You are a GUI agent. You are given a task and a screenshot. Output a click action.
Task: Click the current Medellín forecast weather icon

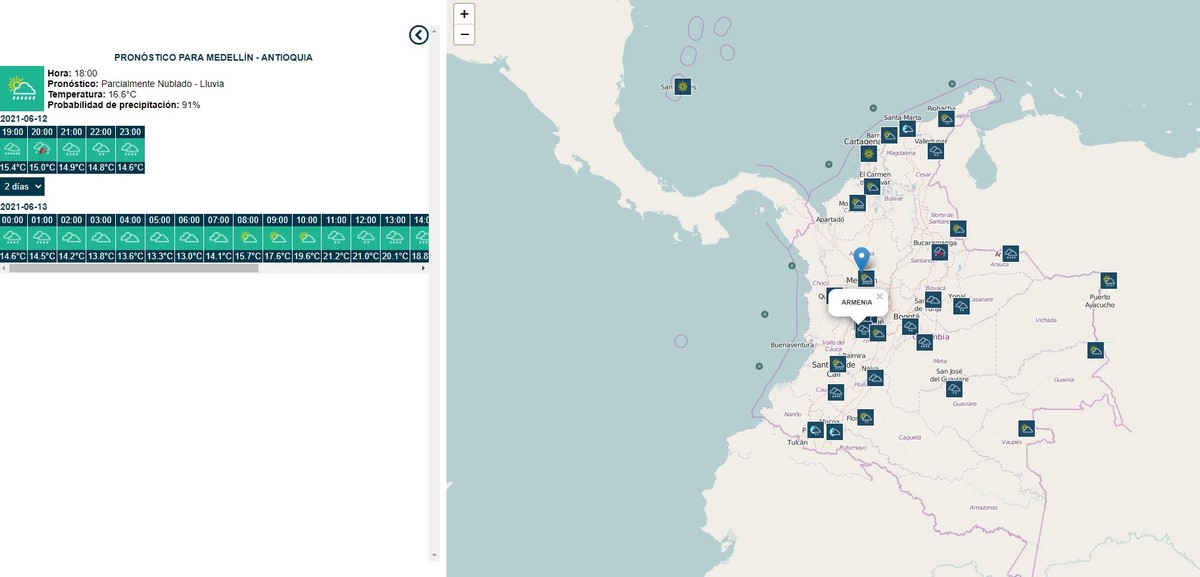click(x=22, y=88)
